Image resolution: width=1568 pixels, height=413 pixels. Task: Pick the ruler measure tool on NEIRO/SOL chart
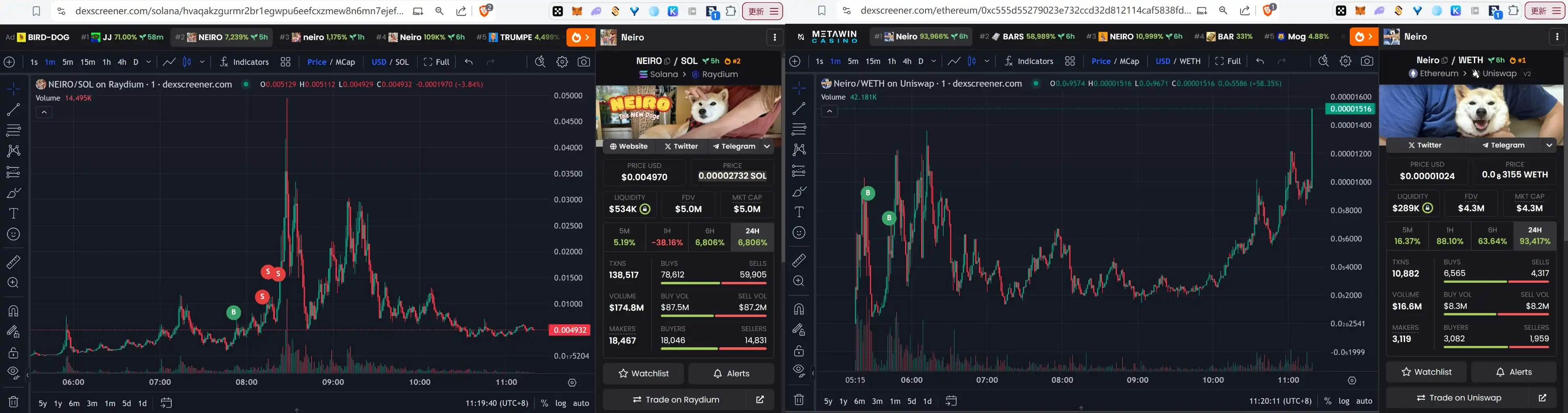tap(13, 262)
